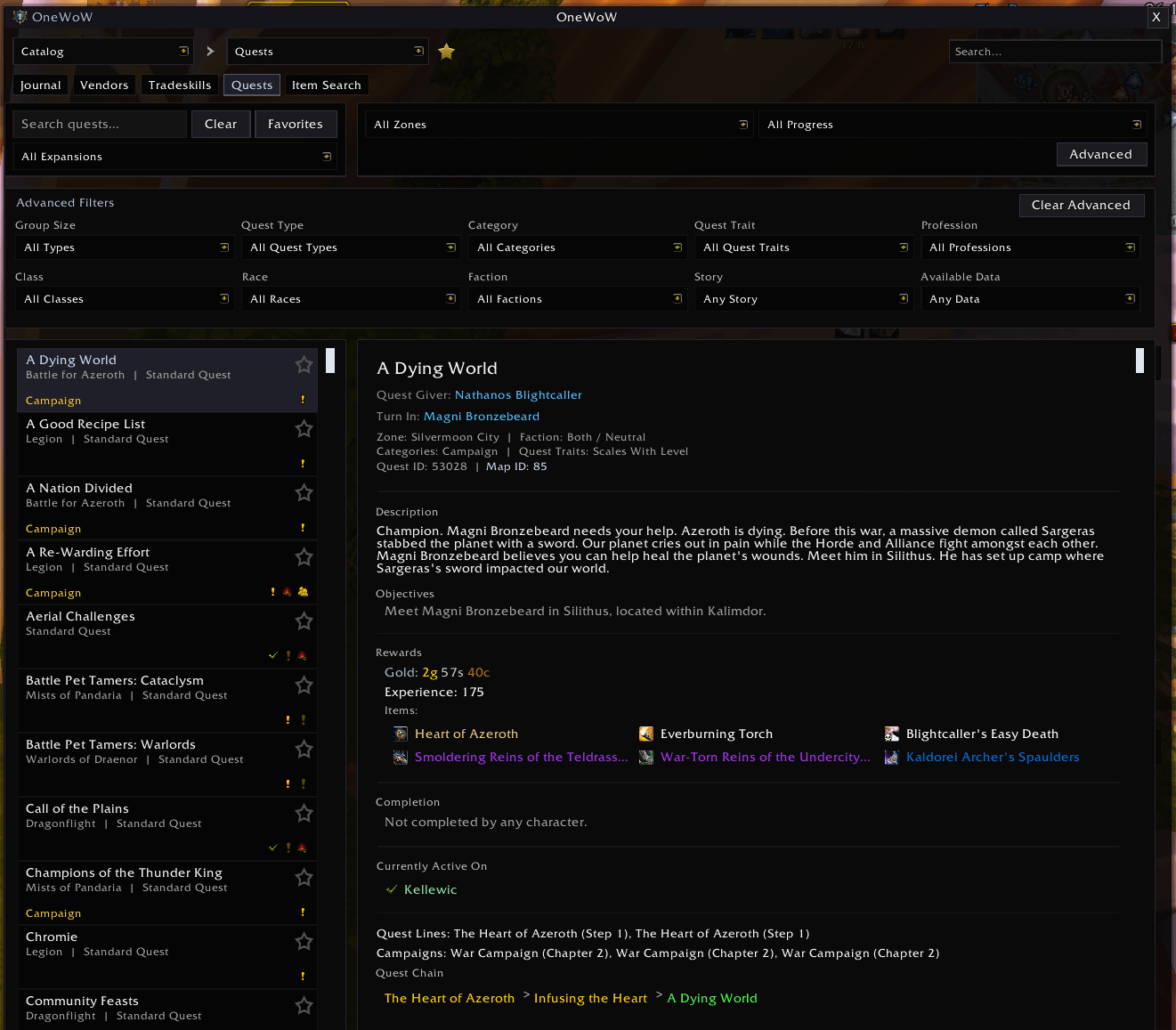
Task: Click the green checkmark next to Kellewic
Action: click(x=392, y=889)
